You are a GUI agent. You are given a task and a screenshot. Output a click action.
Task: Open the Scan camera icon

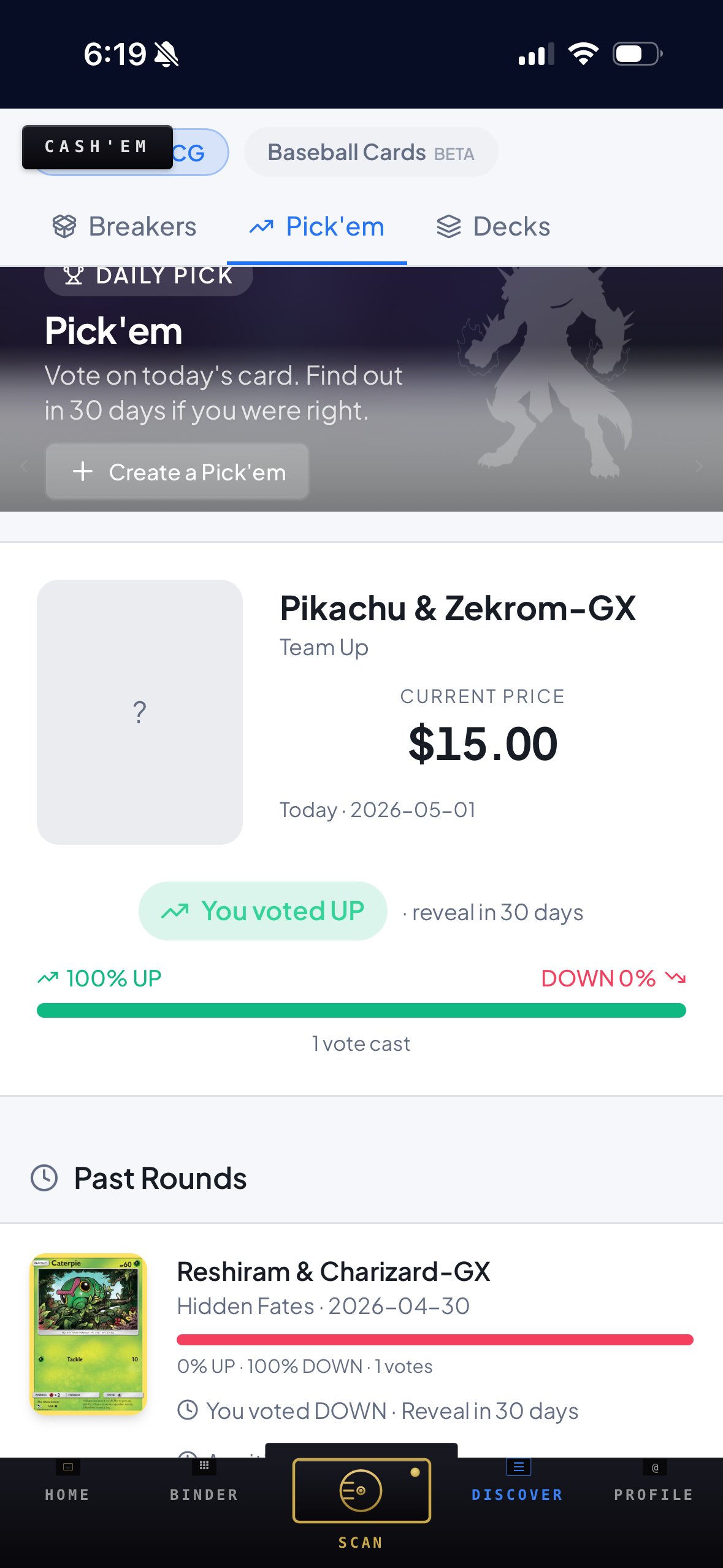[x=361, y=1491]
